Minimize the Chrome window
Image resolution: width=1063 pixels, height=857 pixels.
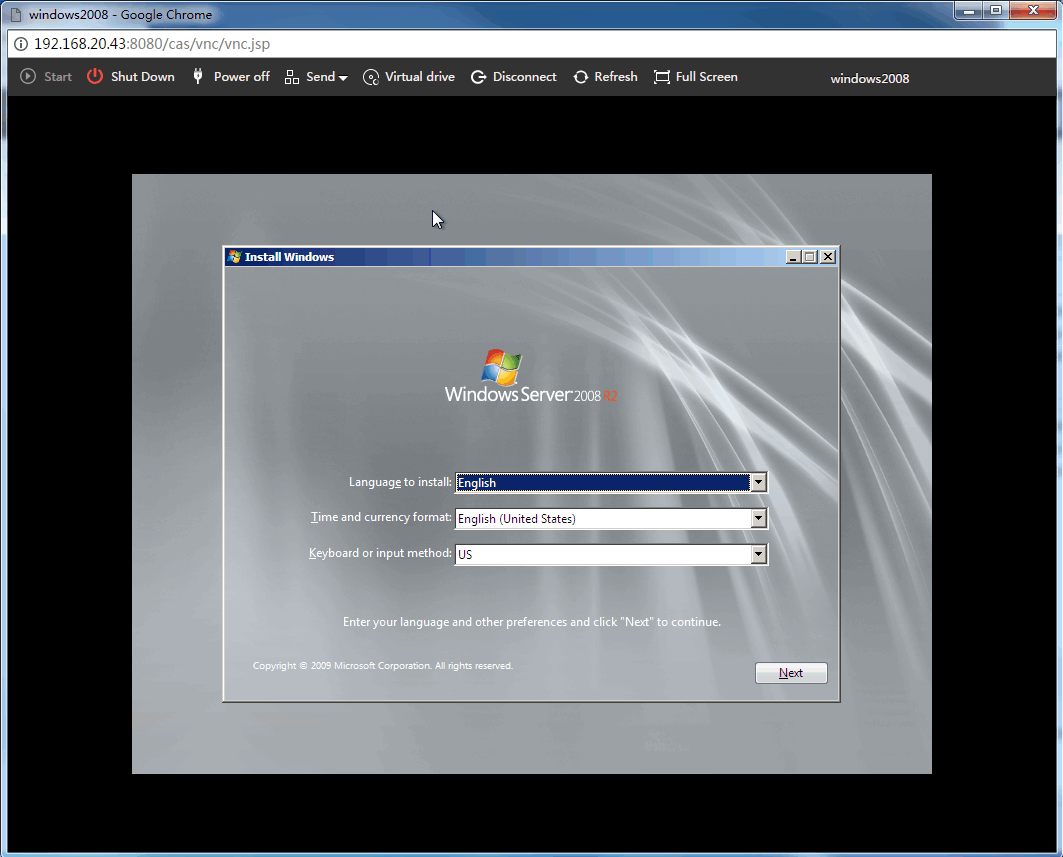pos(969,10)
